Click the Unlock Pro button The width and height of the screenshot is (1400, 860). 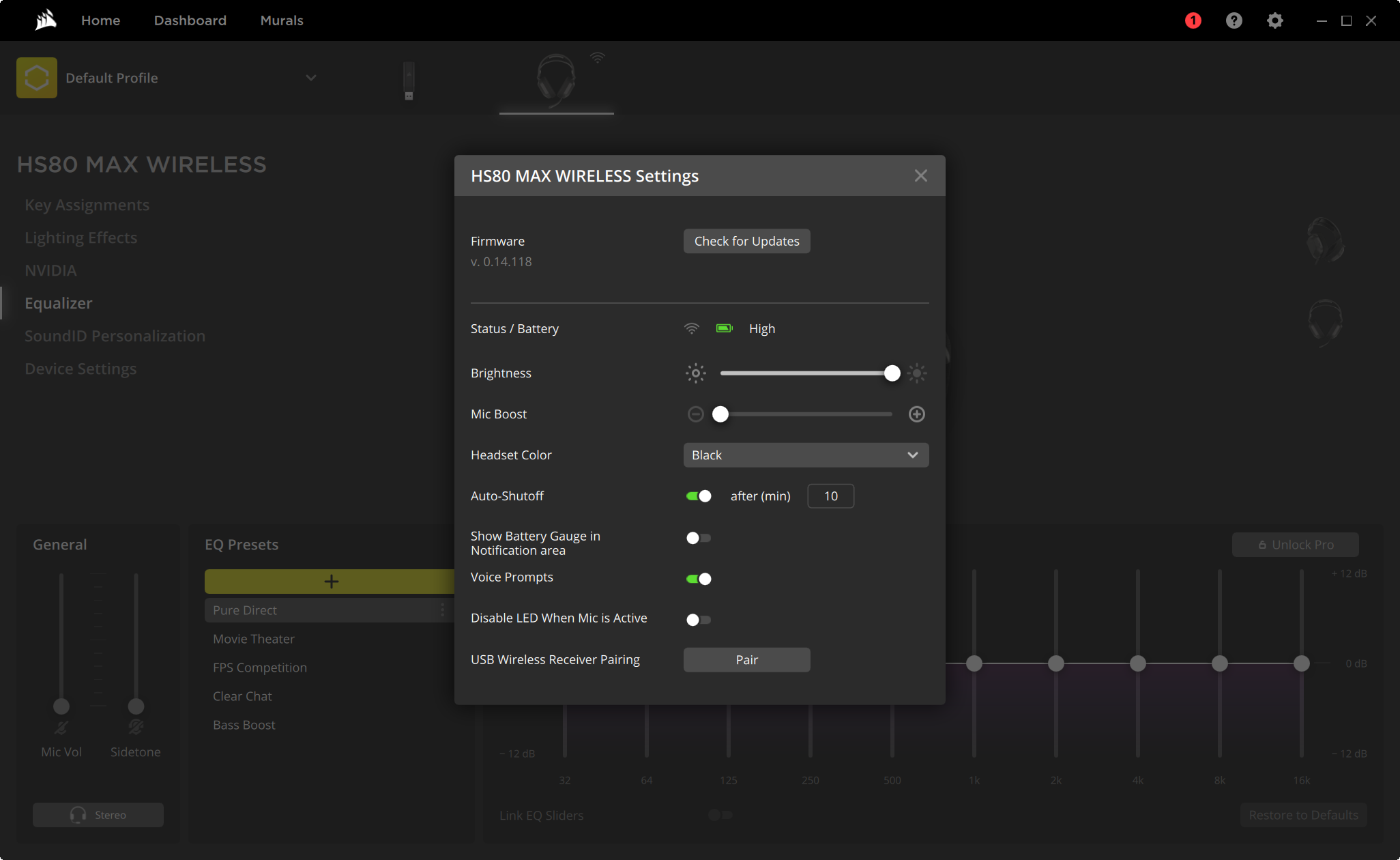pyautogui.click(x=1295, y=545)
